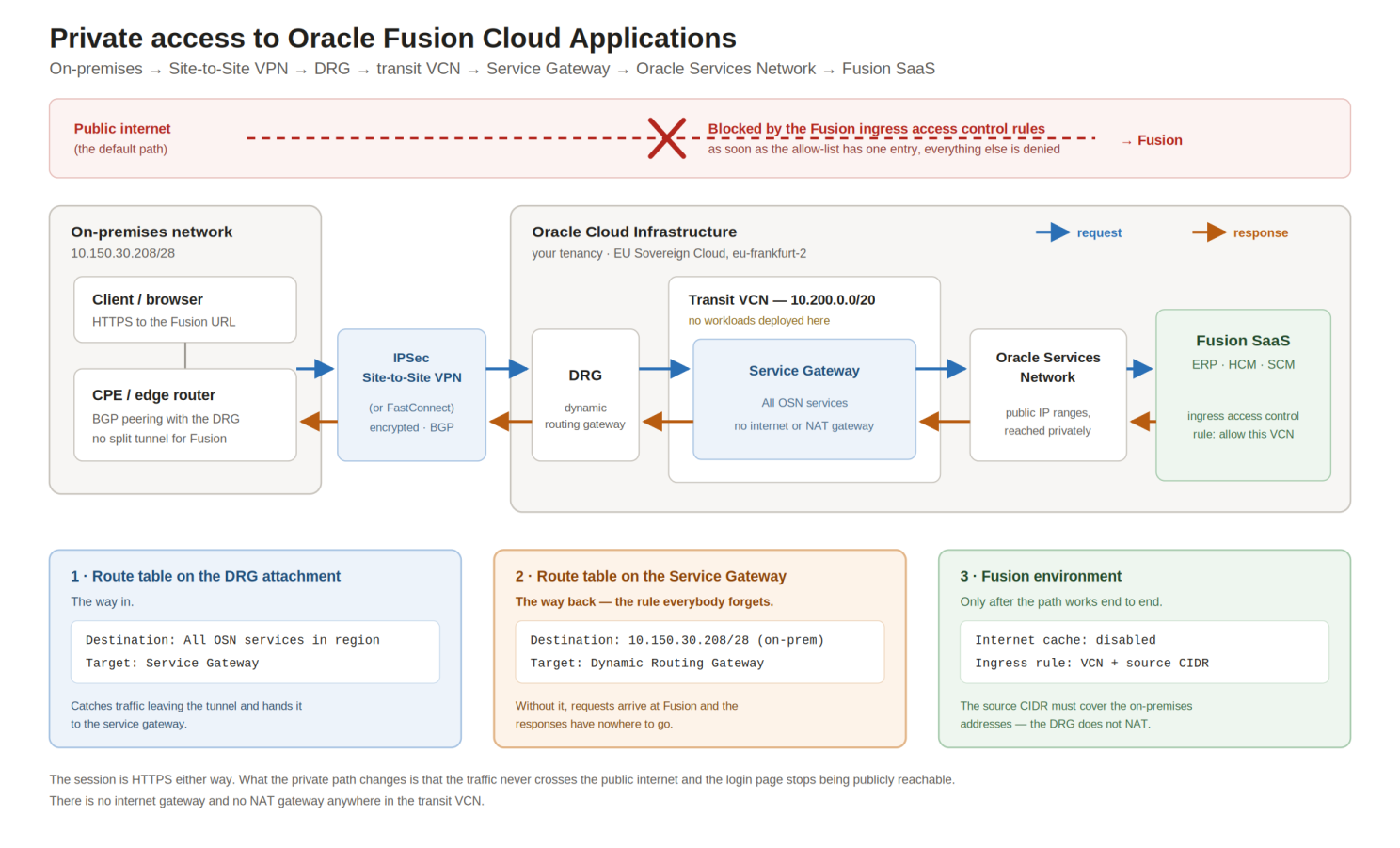Click the DRG dynamic routing gateway box
1400x848 pixels.
(585, 395)
